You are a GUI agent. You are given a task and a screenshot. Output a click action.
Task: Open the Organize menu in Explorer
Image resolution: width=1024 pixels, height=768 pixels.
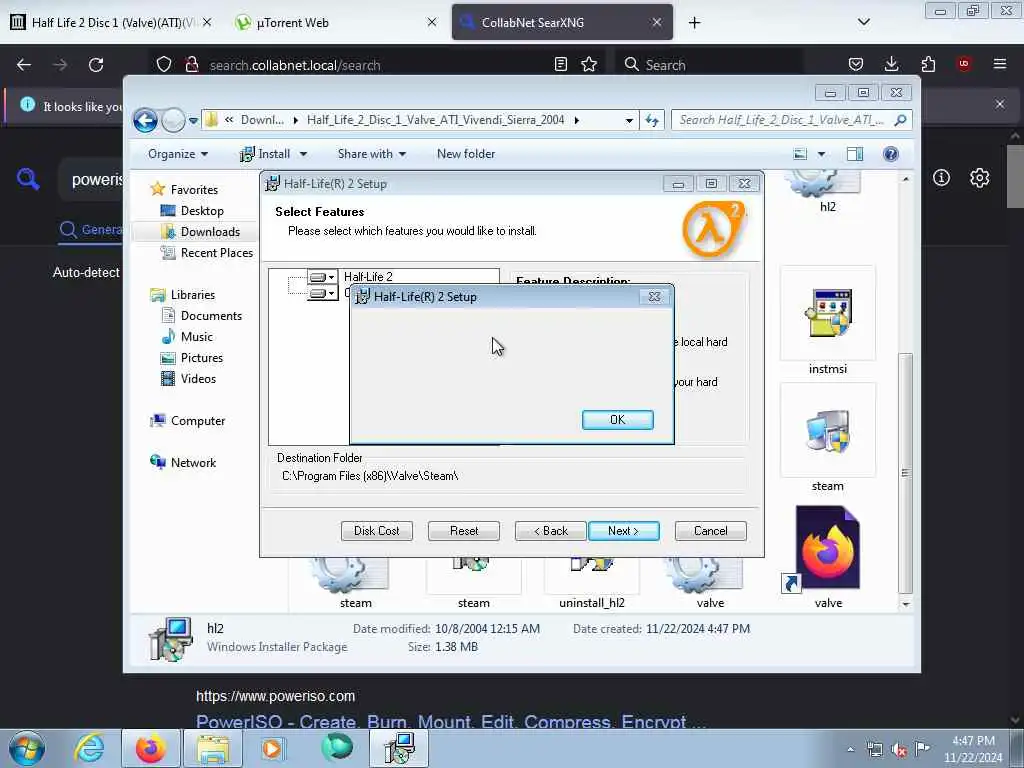click(178, 154)
